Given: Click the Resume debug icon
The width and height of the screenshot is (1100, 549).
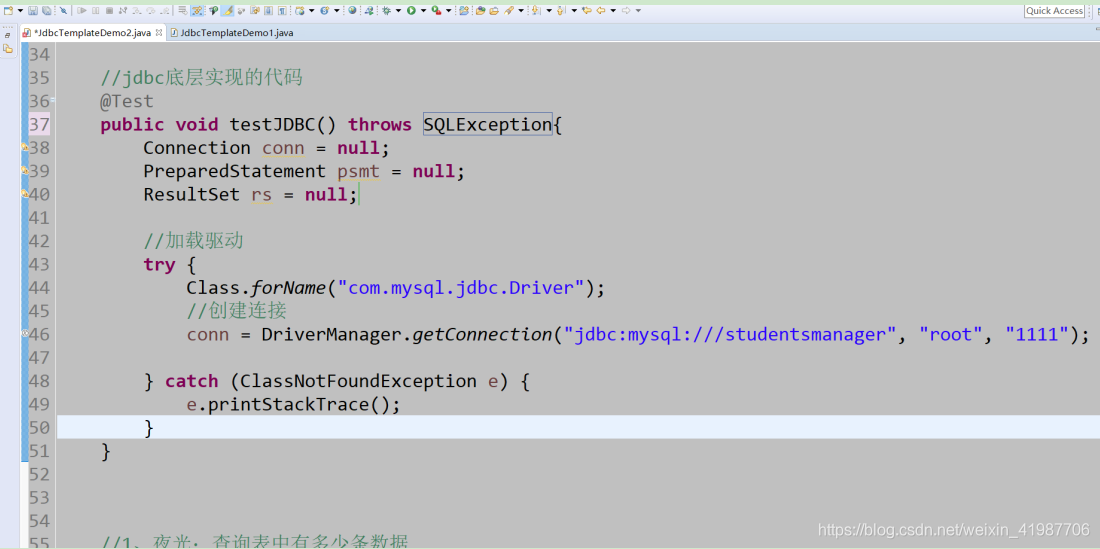Looking at the screenshot, I should [82, 11].
